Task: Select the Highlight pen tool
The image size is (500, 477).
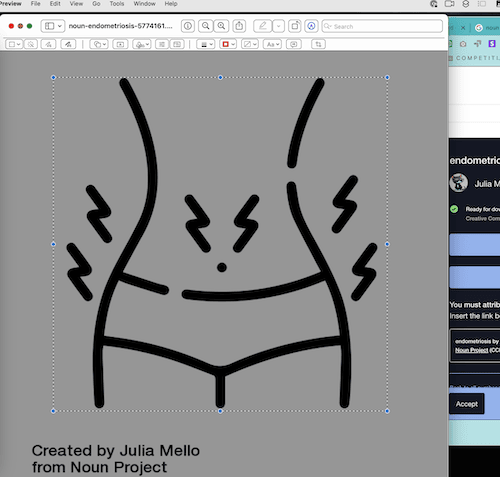Action: click(263, 26)
